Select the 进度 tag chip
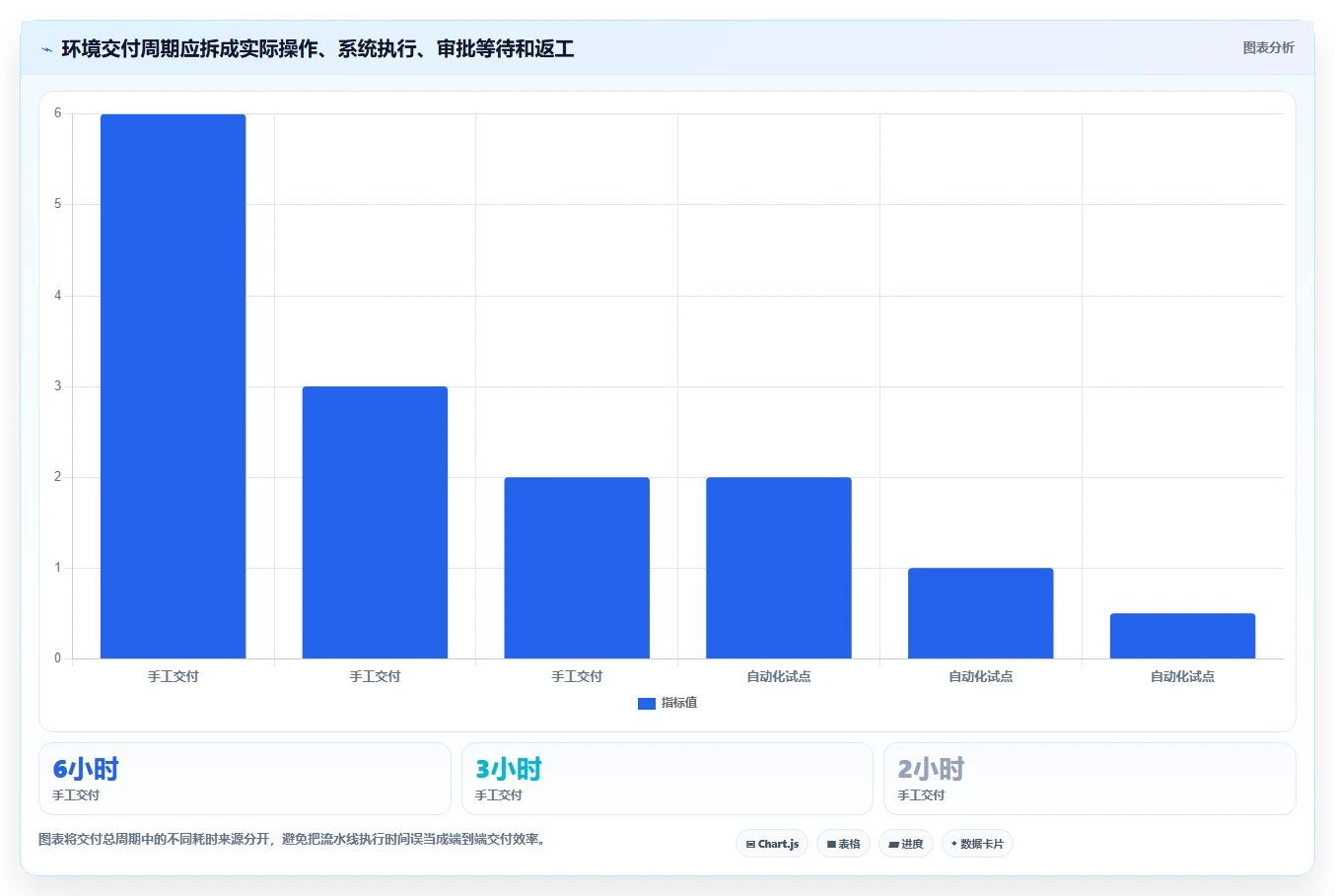1335x896 pixels. 906,844
